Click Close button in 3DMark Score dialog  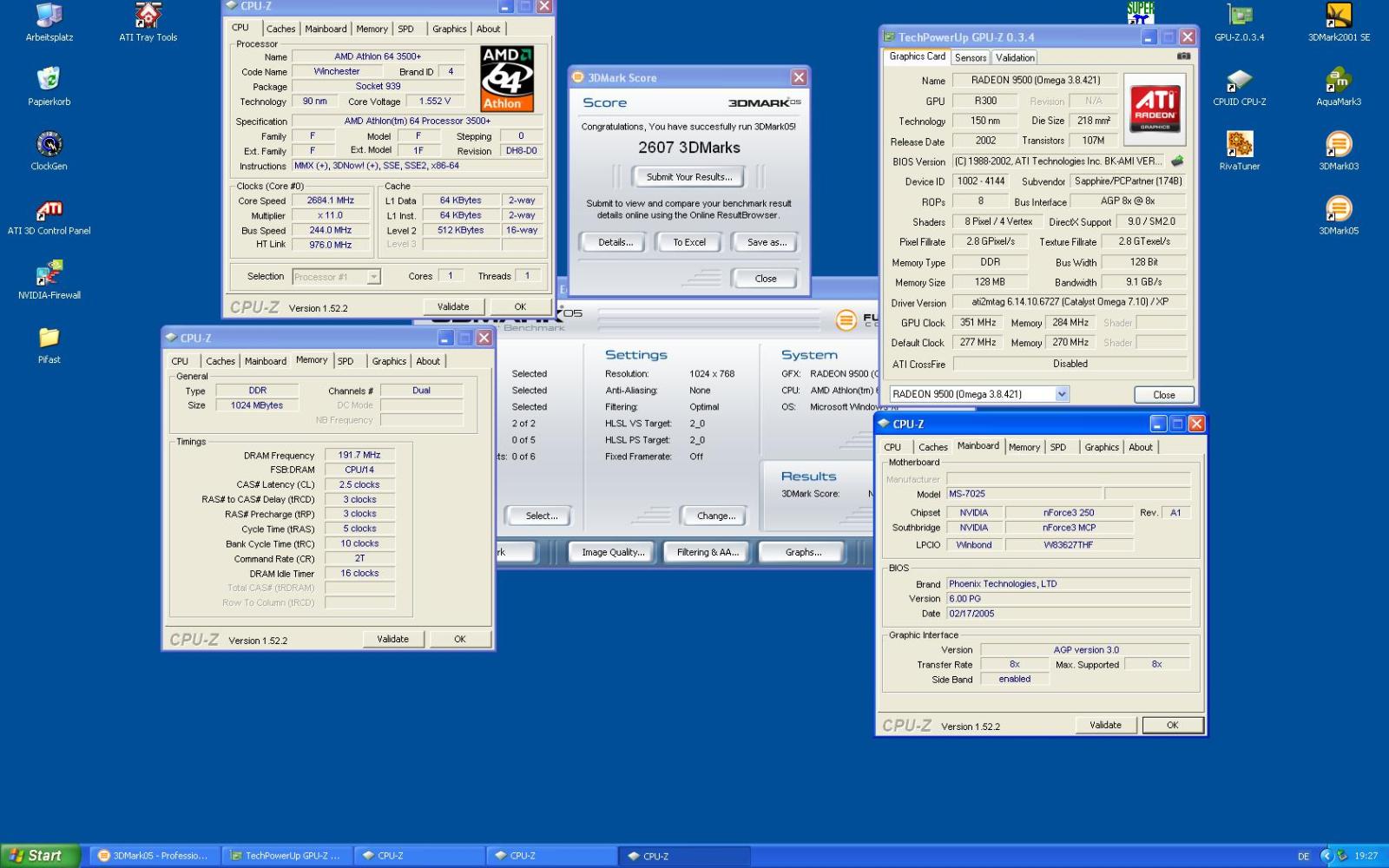(x=766, y=279)
